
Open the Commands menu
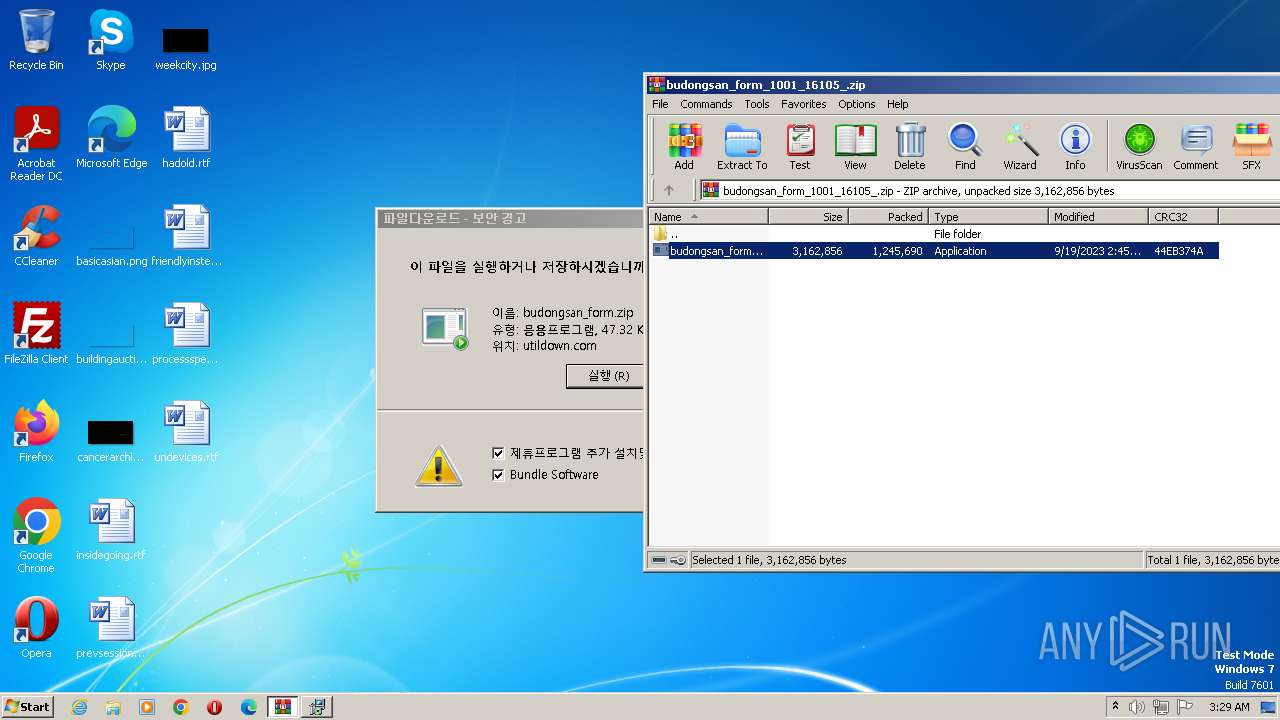click(706, 104)
